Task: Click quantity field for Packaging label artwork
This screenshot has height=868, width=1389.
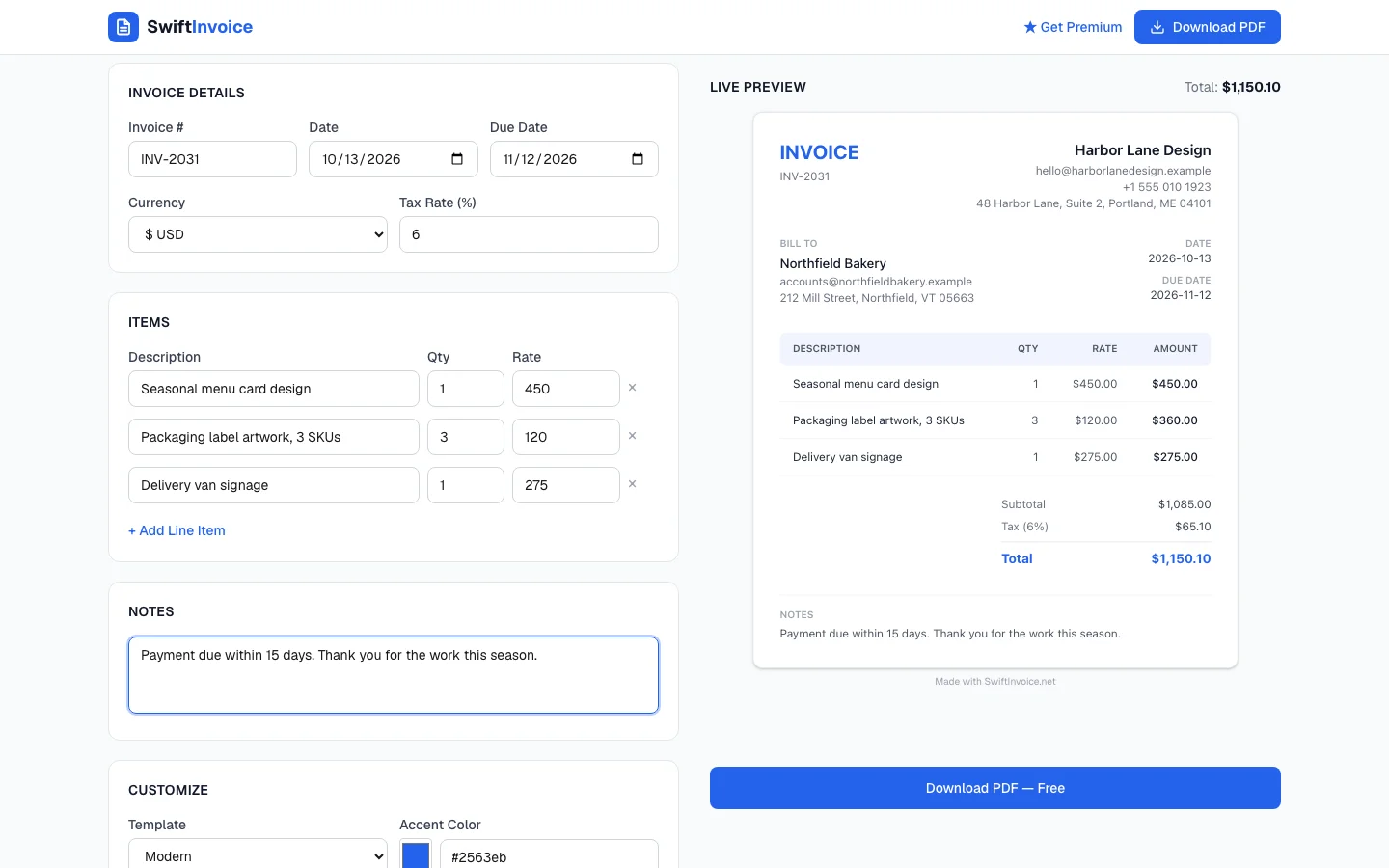Action: click(x=466, y=437)
